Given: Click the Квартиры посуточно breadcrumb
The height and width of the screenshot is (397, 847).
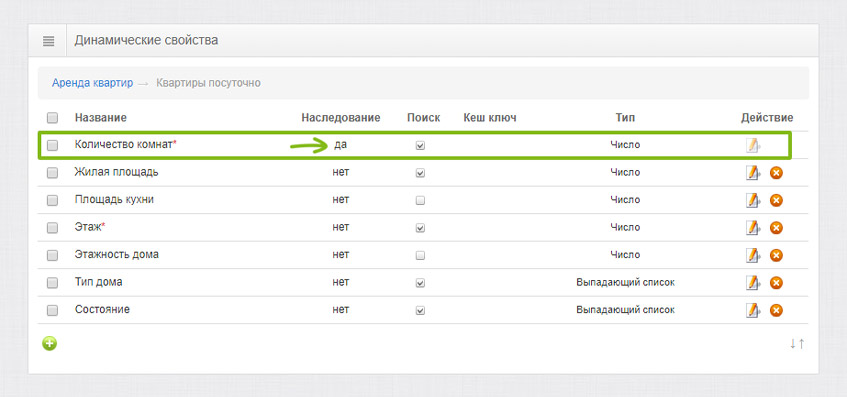Looking at the screenshot, I should 209,83.
